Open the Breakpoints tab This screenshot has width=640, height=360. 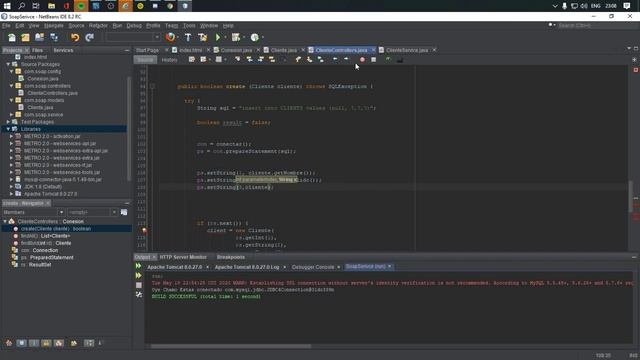click(x=231, y=257)
